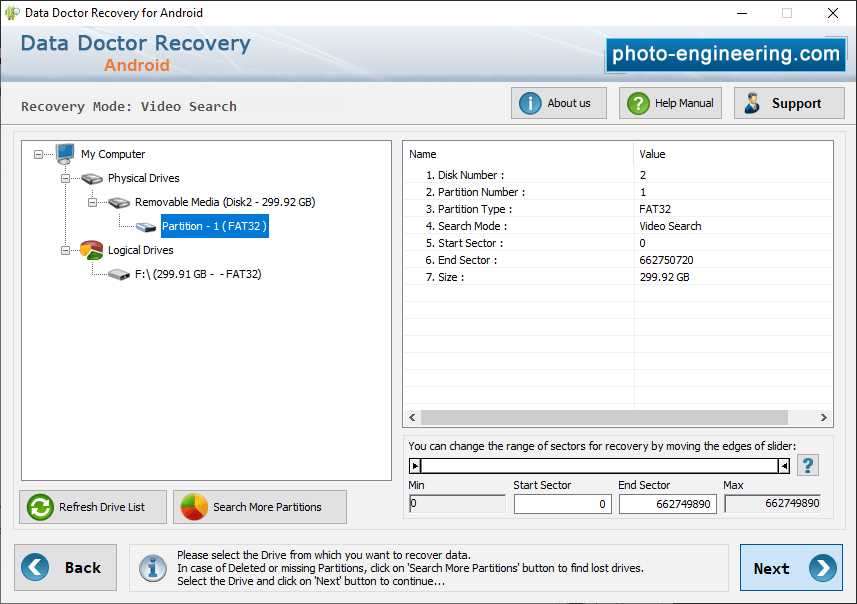Click the green question mark Help icon
The image size is (857, 604).
pyautogui.click(x=638, y=103)
